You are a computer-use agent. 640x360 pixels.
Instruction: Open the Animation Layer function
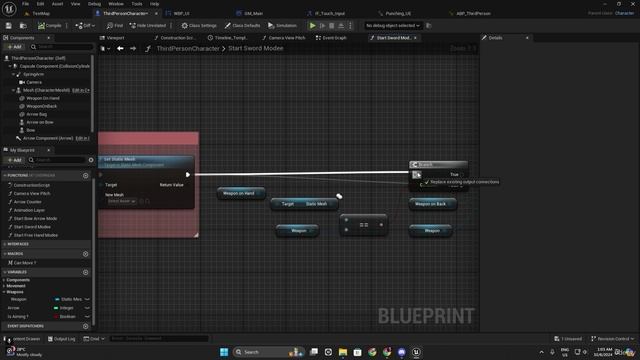click(29, 210)
